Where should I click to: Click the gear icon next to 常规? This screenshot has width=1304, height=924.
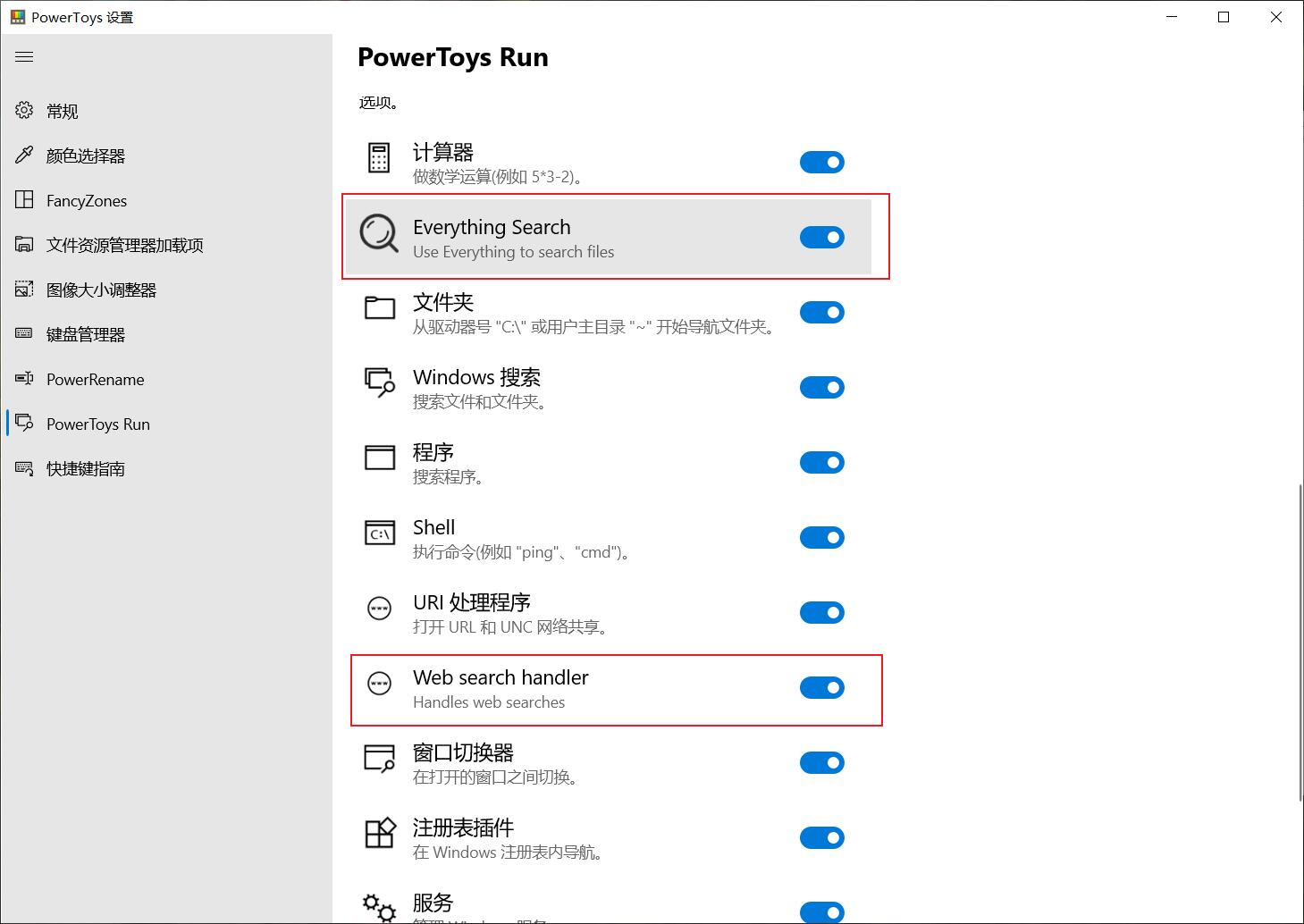click(x=24, y=111)
